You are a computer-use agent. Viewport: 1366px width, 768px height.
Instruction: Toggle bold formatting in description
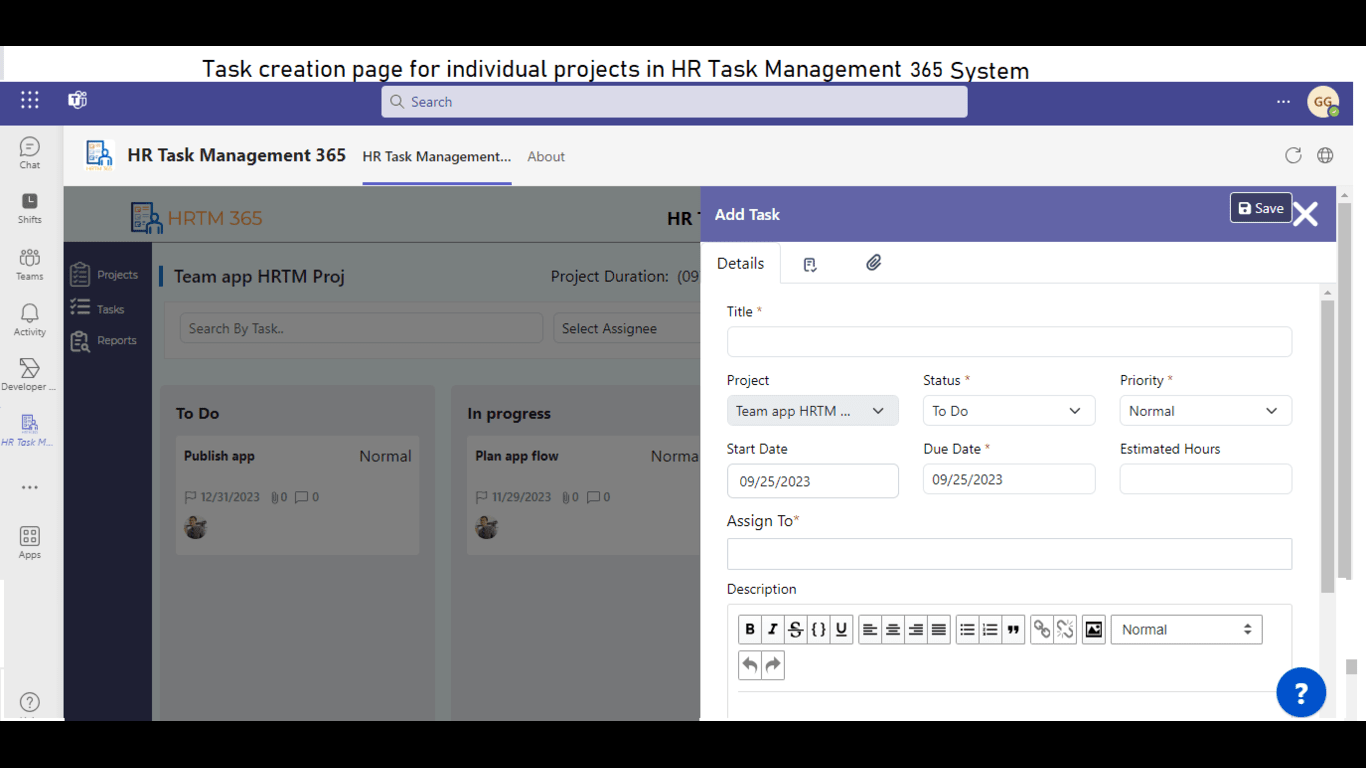(x=750, y=629)
